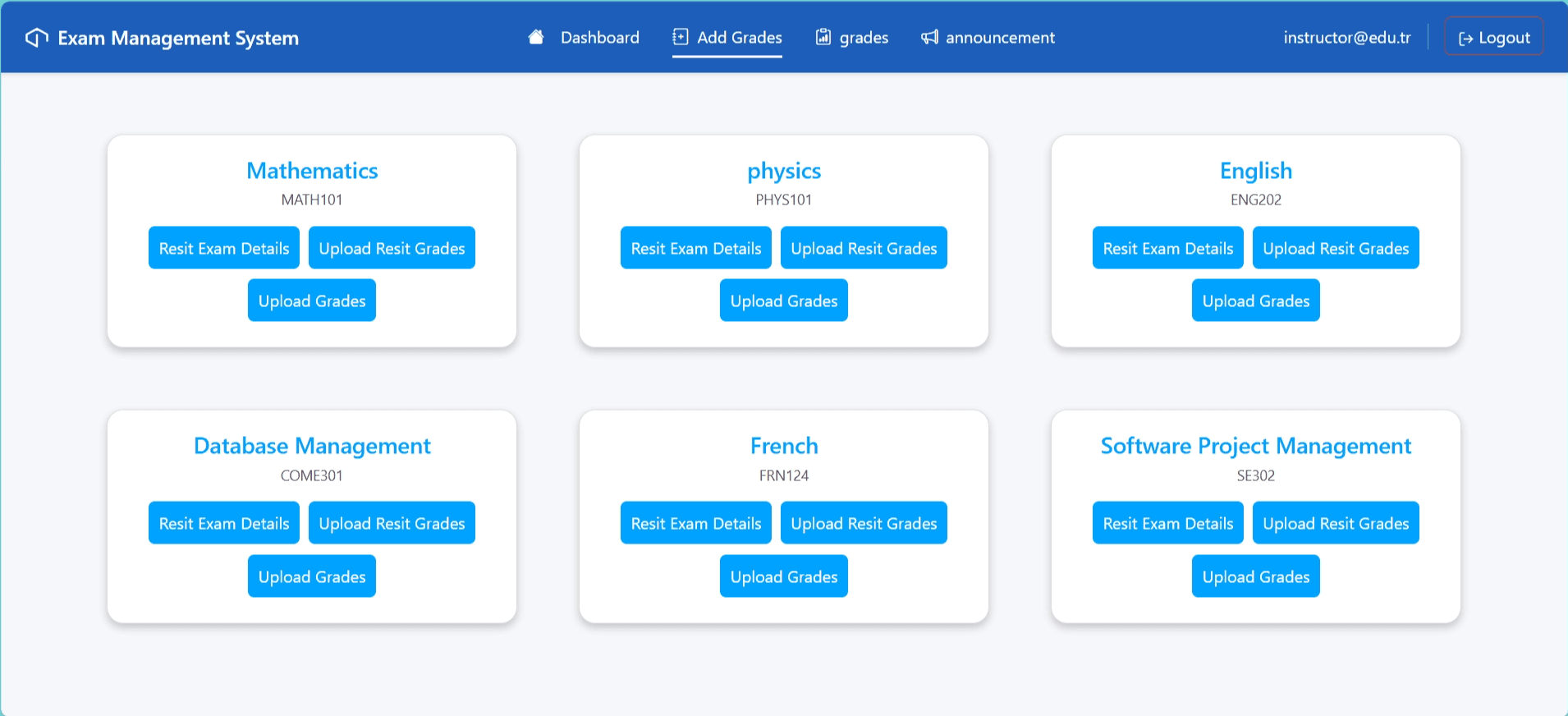
Task: Click the Software Project Management course title
Action: pos(1256,447)
